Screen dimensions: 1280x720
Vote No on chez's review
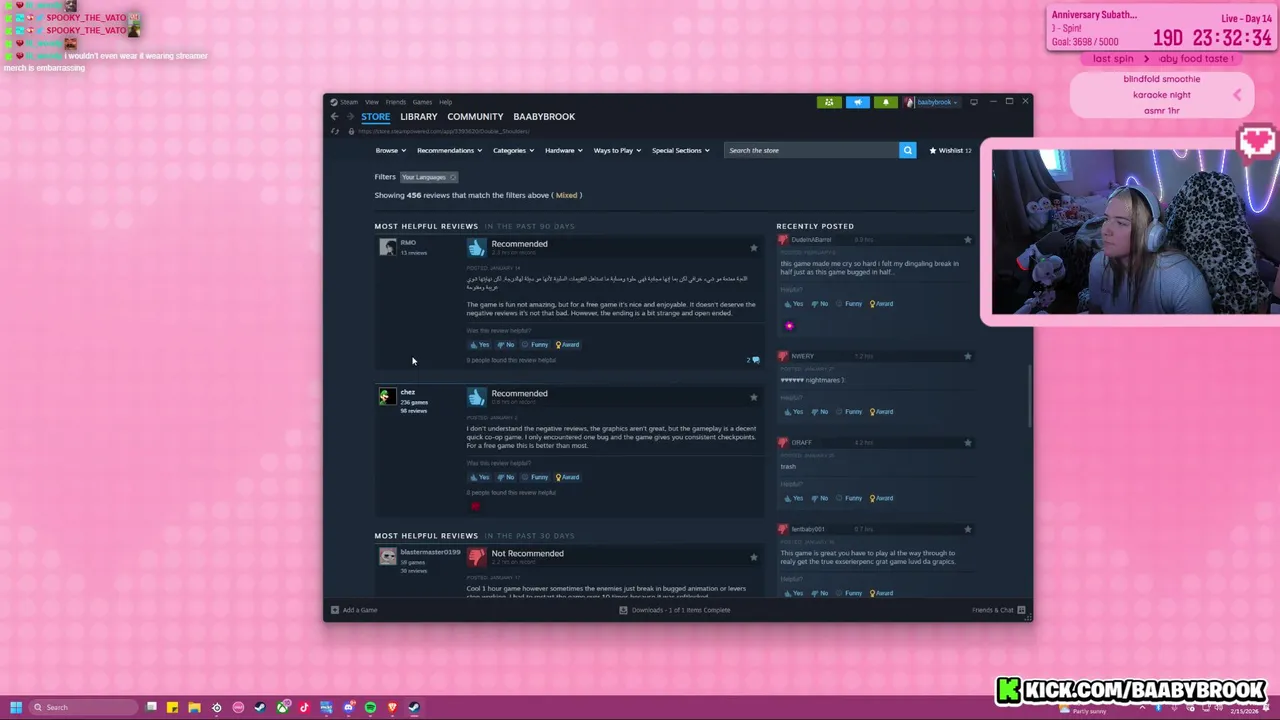(x=506, y=477)
